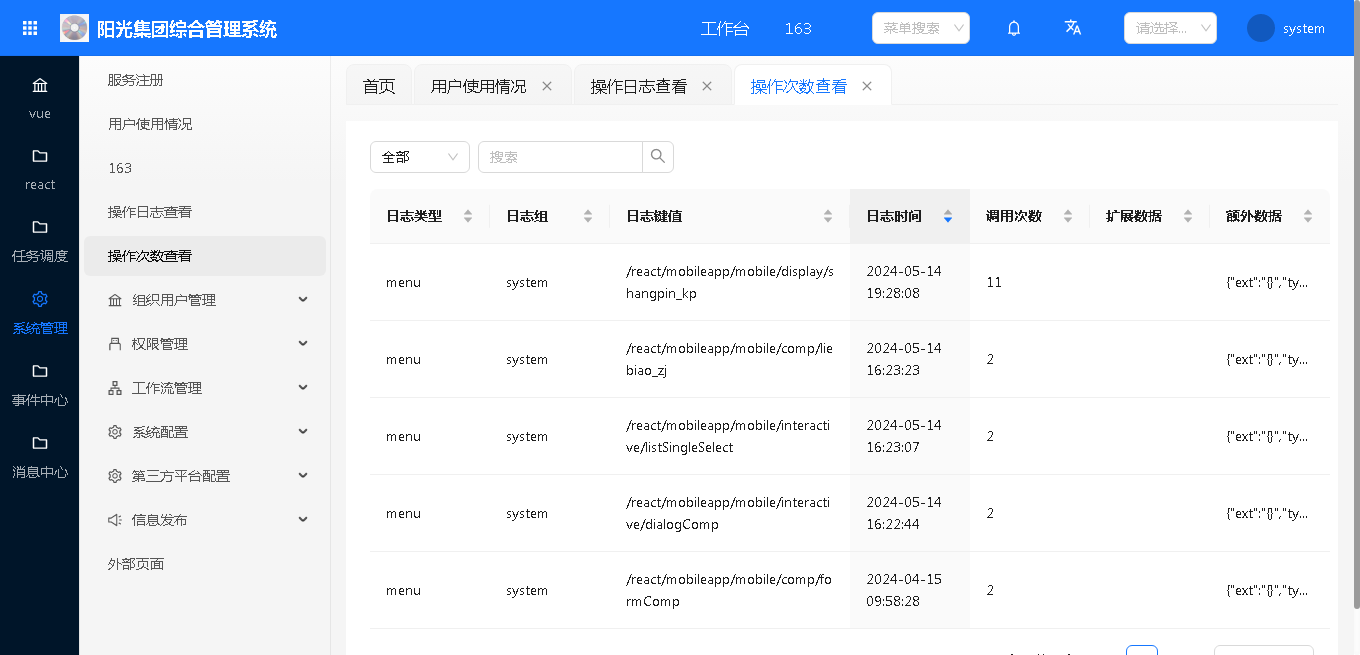Viewport: 1360px width, 655px height.
Task: Expand 系统配置 submenu
Action: 205,432
